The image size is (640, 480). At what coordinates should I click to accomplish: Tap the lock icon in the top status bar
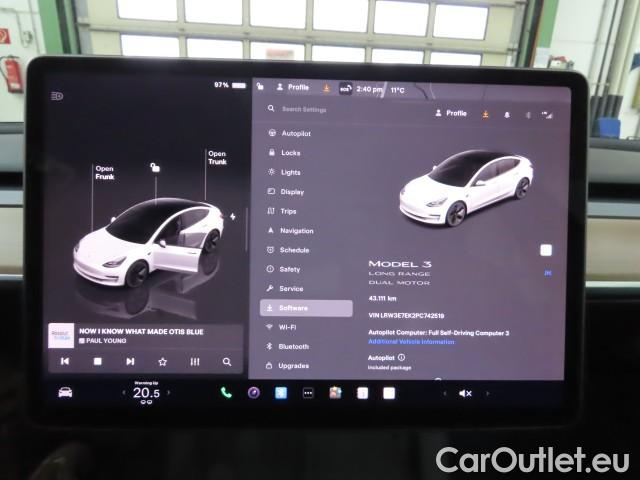coord(260,86)
